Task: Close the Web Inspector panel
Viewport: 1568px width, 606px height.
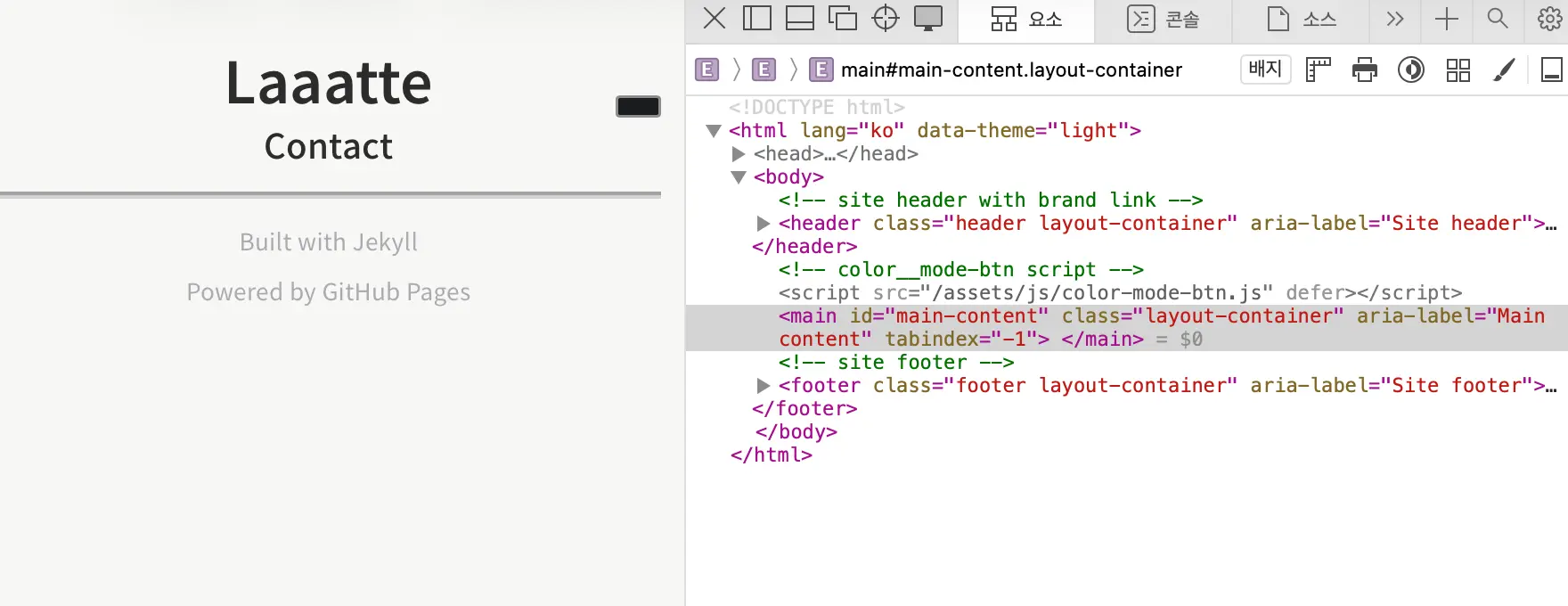Action: [x=715, y=18]
